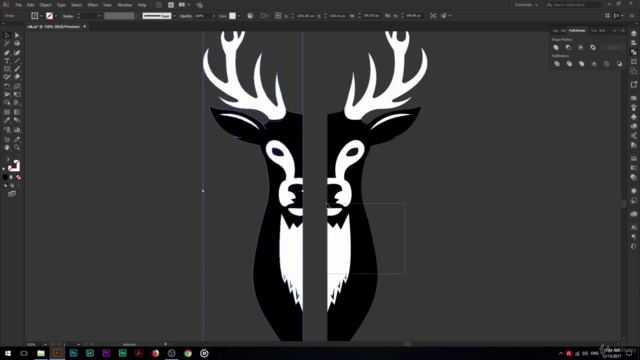Select the Curvature tool
Viewport: 640px width, 360px height.
[x=17, y=53]
